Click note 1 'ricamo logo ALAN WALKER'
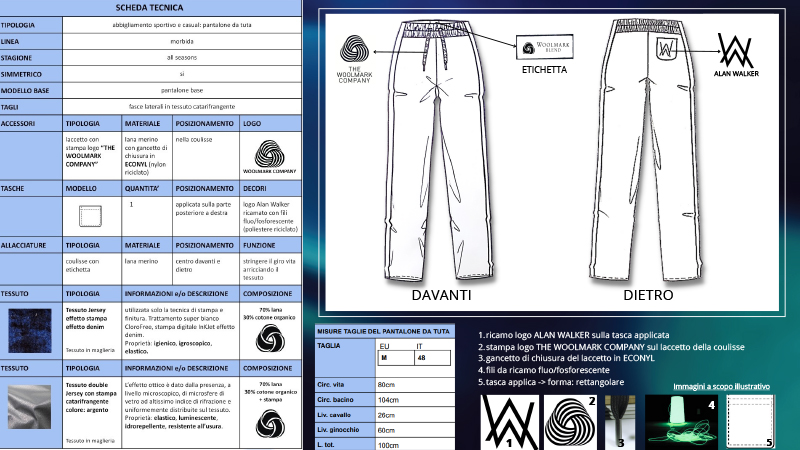 click(573, 335)
